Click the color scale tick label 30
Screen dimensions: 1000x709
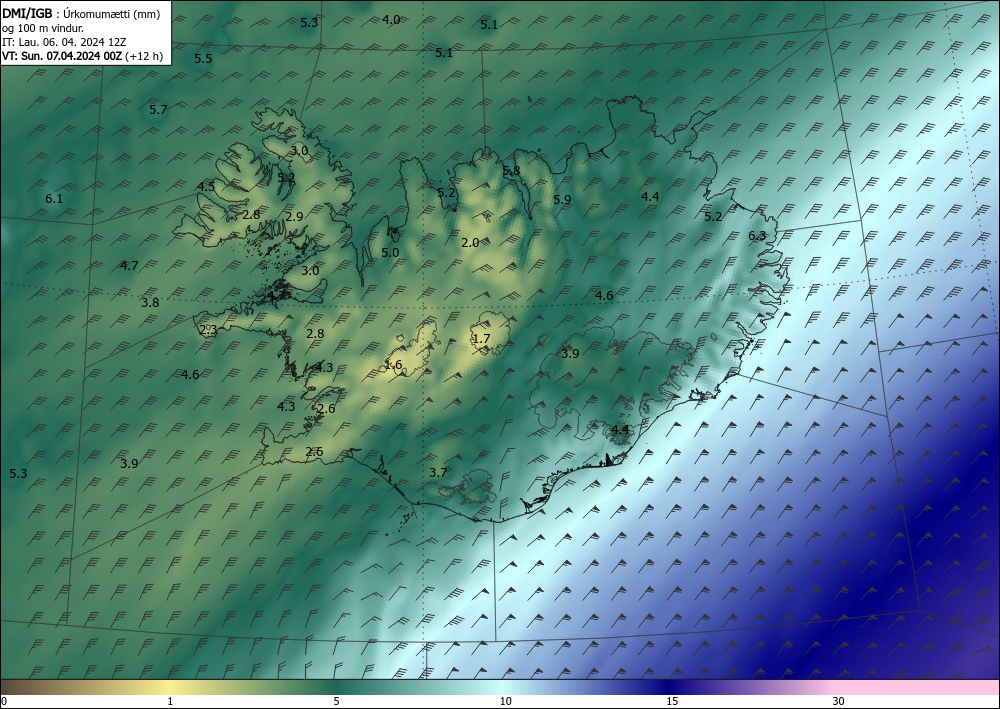tap(838, 701)
